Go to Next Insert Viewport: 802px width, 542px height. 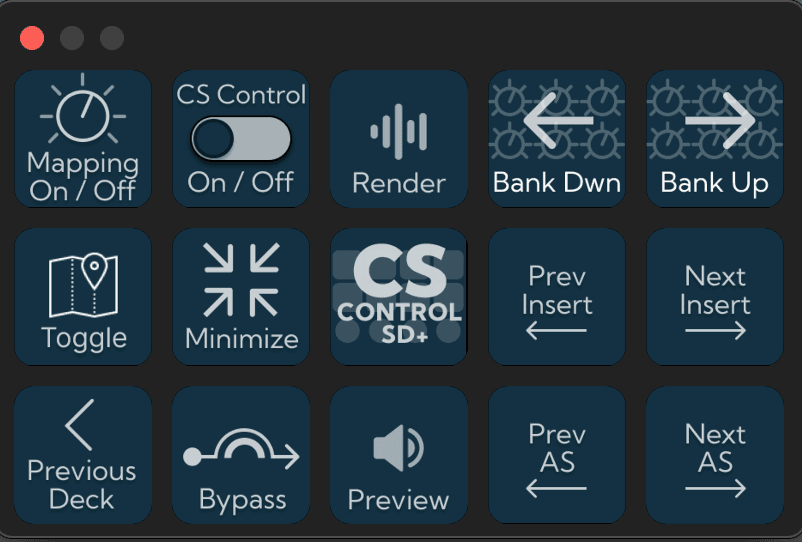(715, 297)
